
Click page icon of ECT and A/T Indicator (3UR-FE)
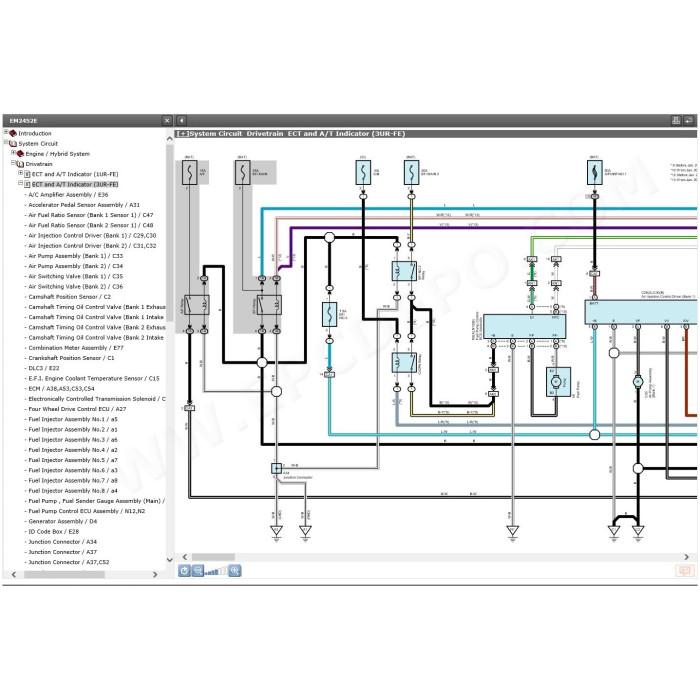point(27,184)
